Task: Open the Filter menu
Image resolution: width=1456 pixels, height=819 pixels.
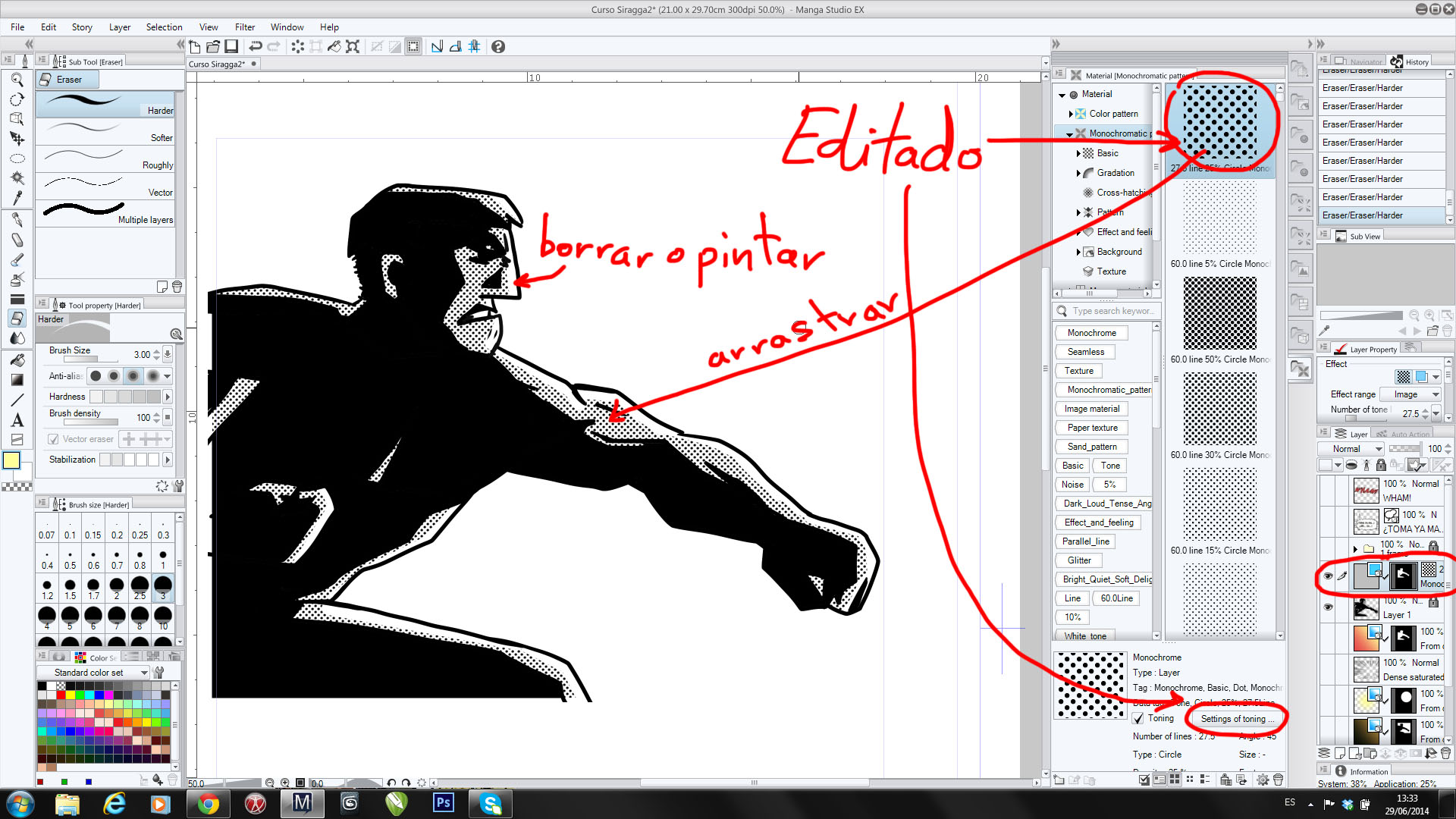Action: pos(244,27)
